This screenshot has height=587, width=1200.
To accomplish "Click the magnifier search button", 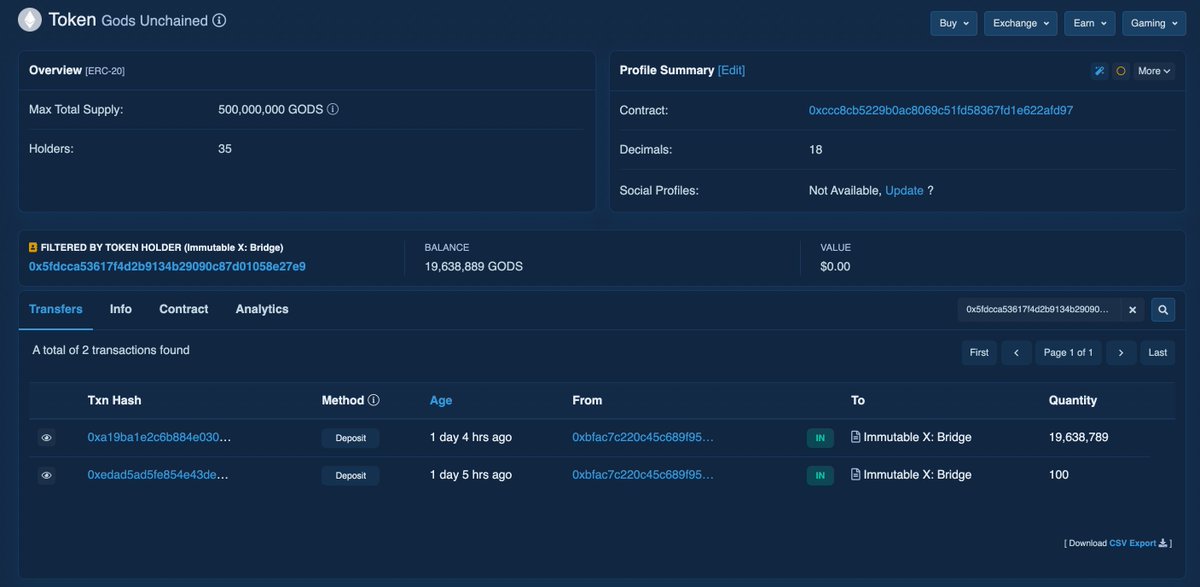I will click(x=1163, y=310).
